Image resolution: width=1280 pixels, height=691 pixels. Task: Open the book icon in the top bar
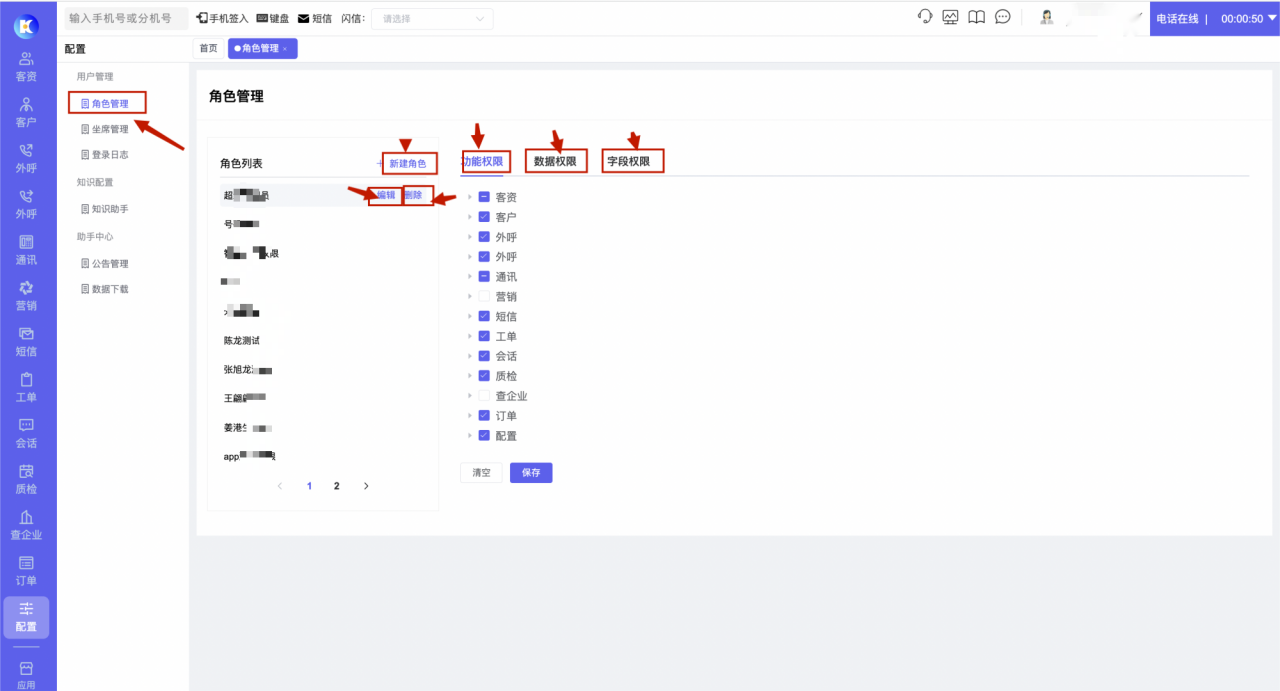pos(977,17)
